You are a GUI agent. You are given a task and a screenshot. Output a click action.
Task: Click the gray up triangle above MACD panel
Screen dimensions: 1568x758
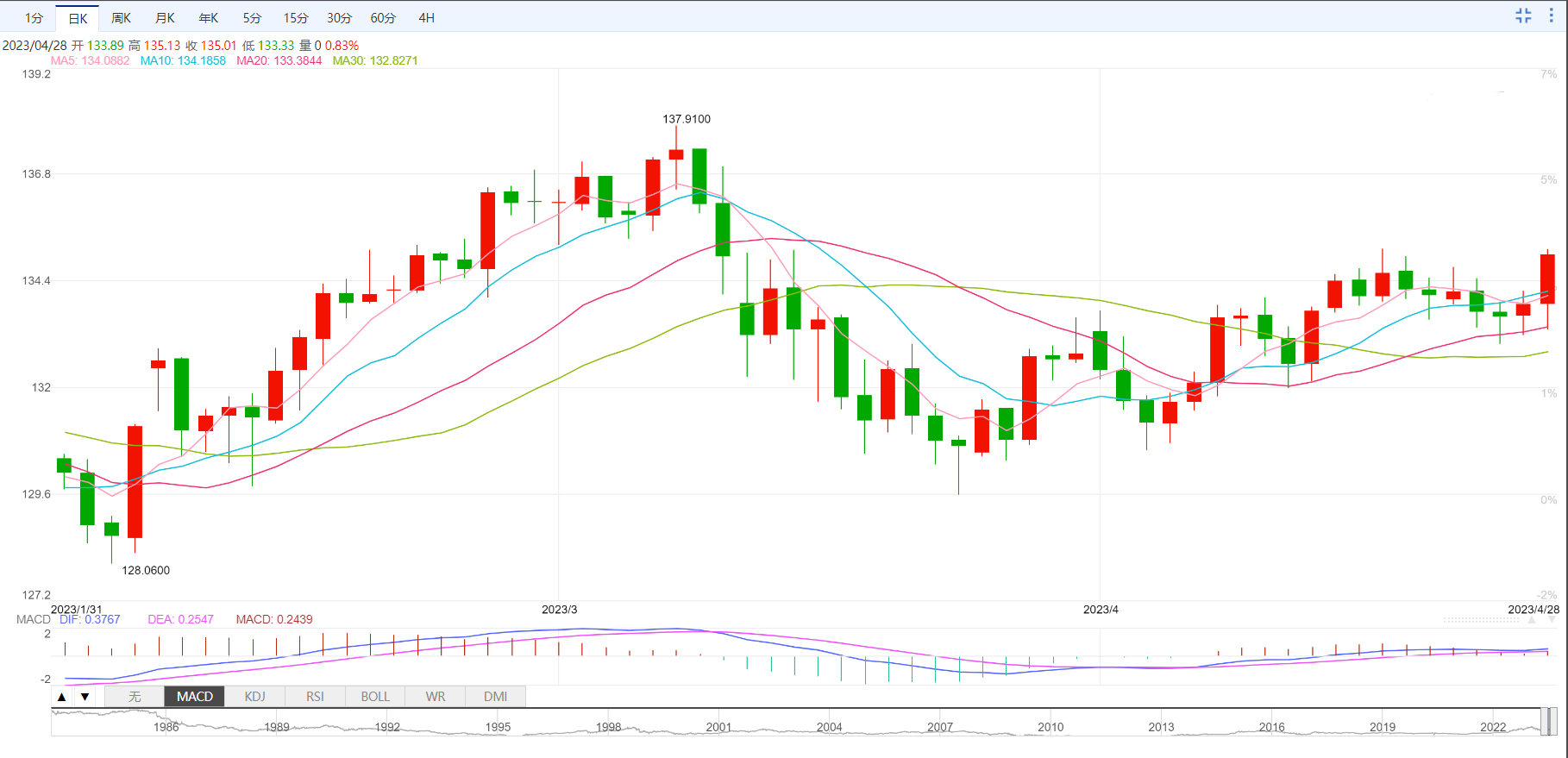tap(1532, 620)
